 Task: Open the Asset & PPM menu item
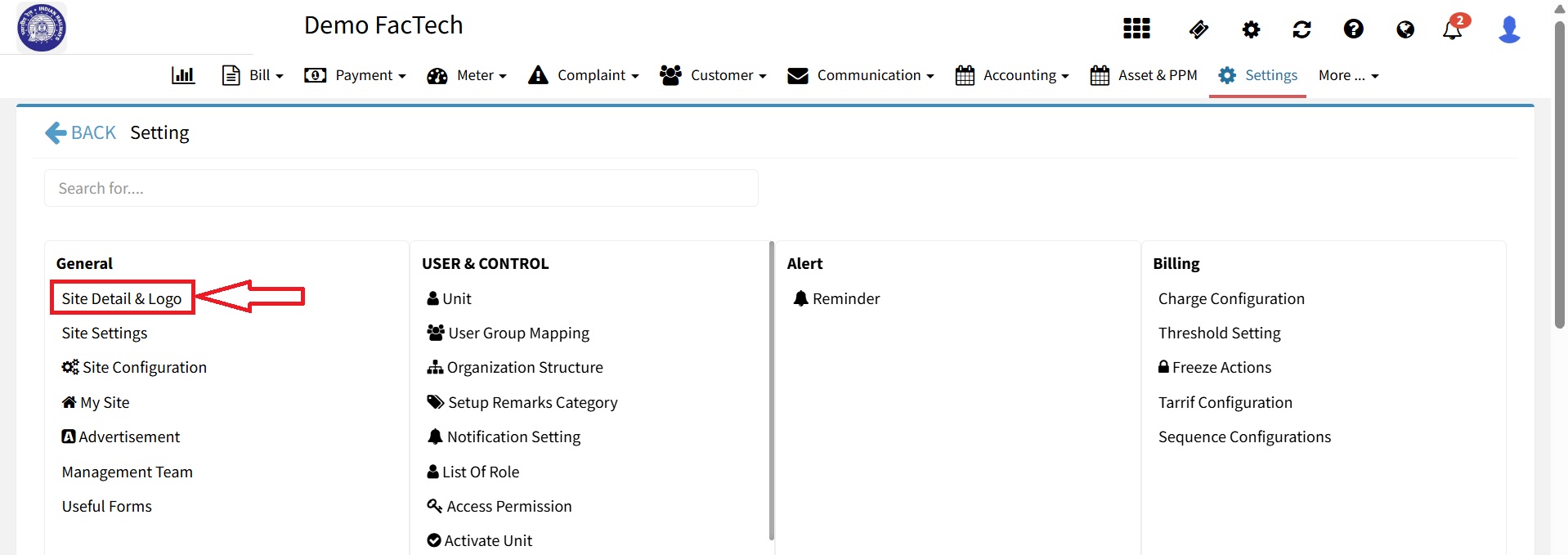(x=1144, y=75)
